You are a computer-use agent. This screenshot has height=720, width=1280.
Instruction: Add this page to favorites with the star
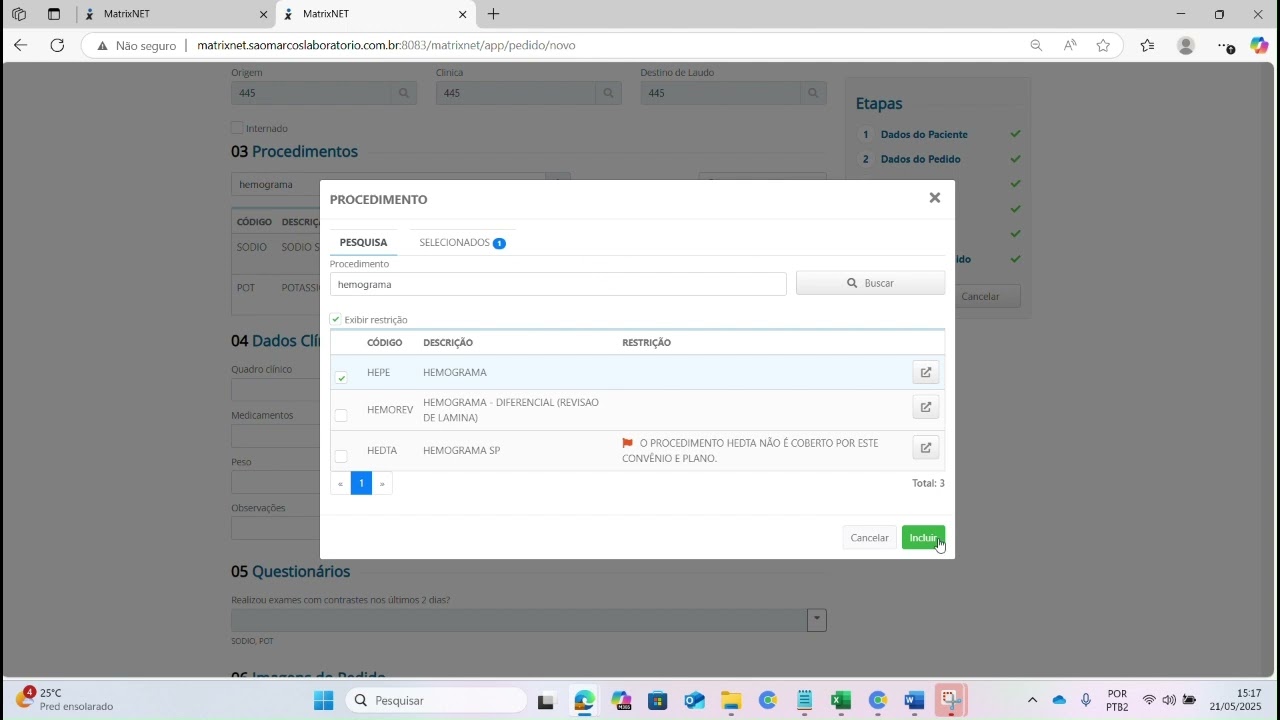[1103, 45]
